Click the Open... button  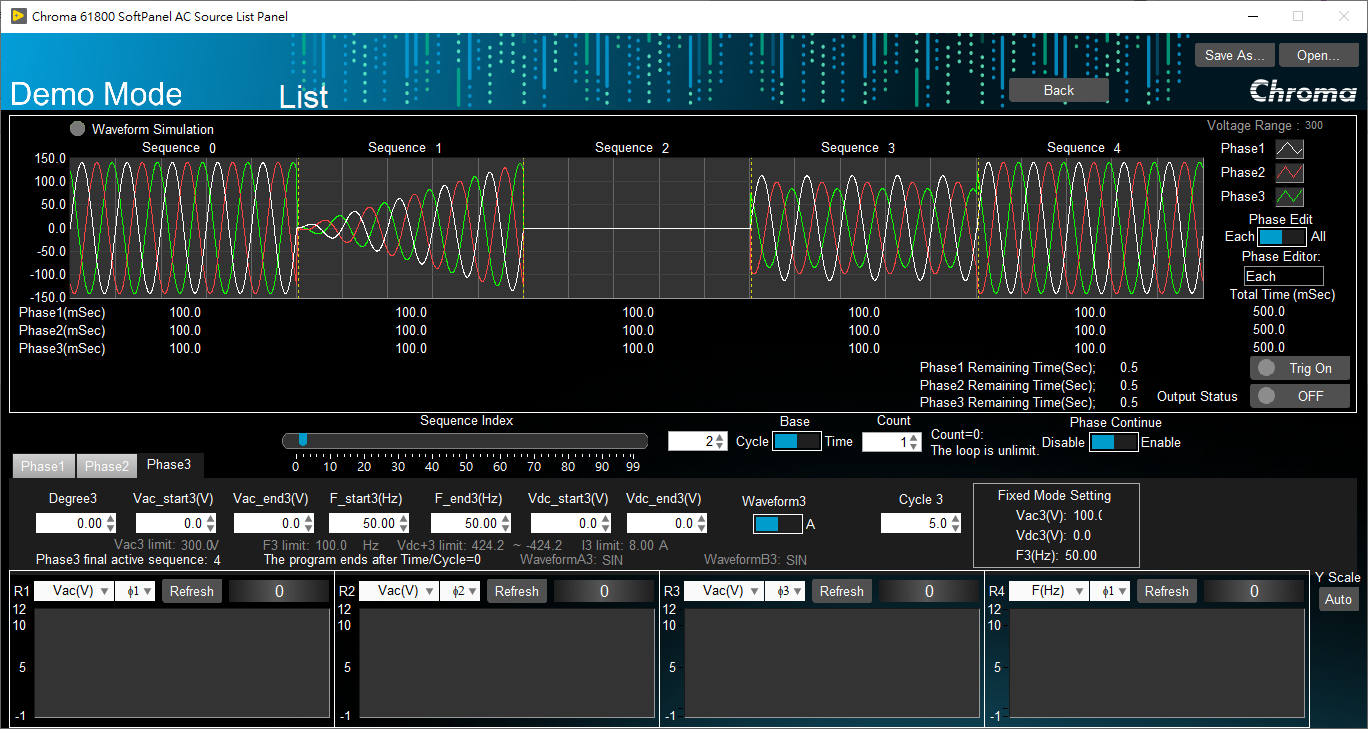(x=1318, y=55)
